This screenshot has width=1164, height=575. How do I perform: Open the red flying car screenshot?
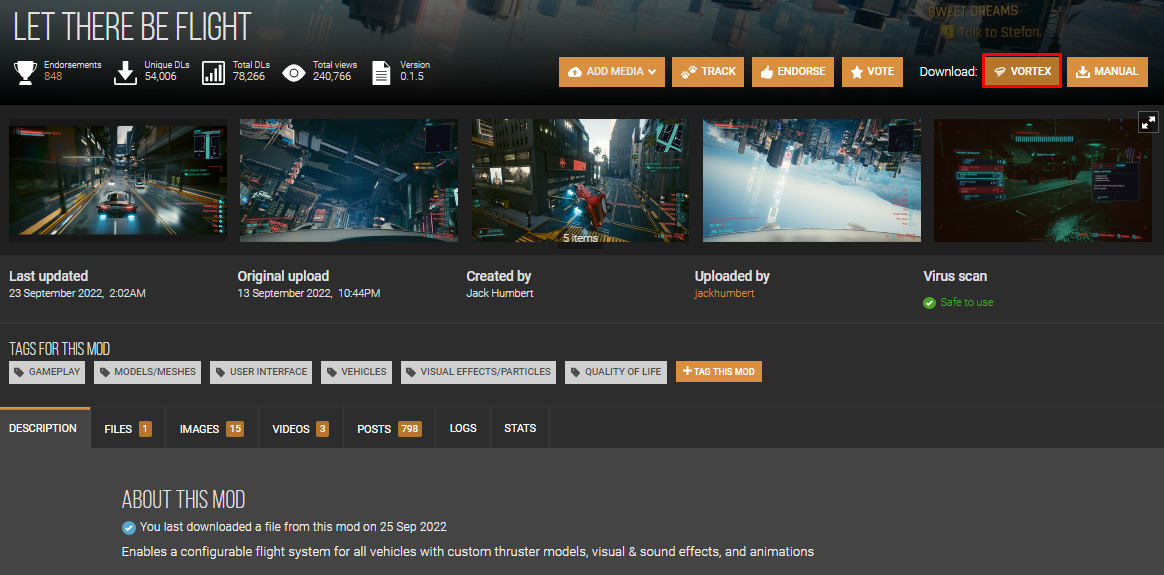580,180
